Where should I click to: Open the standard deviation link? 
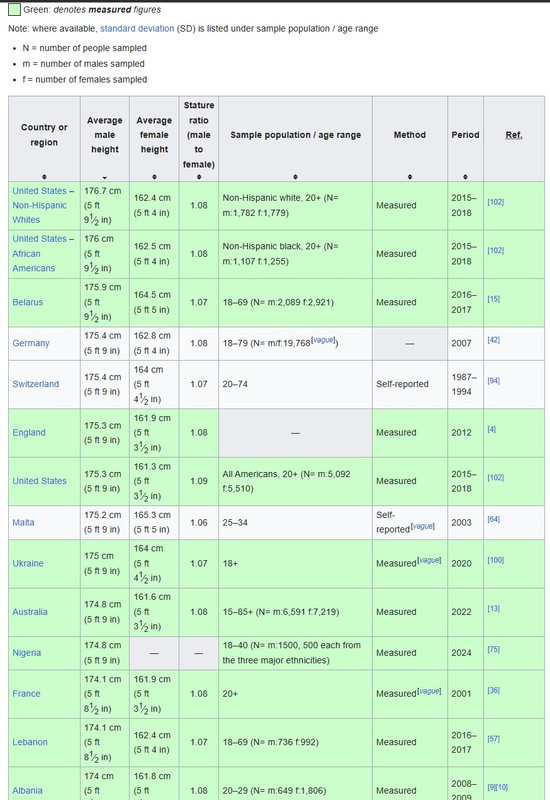(137, 29)
